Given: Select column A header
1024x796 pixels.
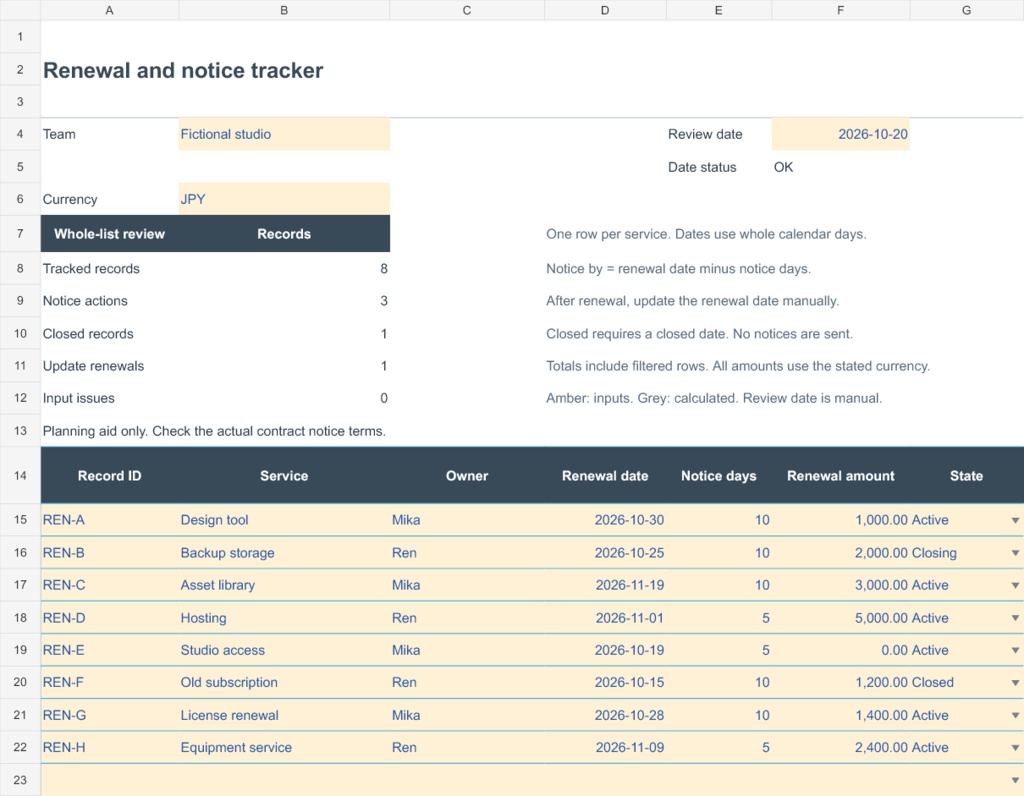Looking at the screenshot, I should [x=109, y=10].
